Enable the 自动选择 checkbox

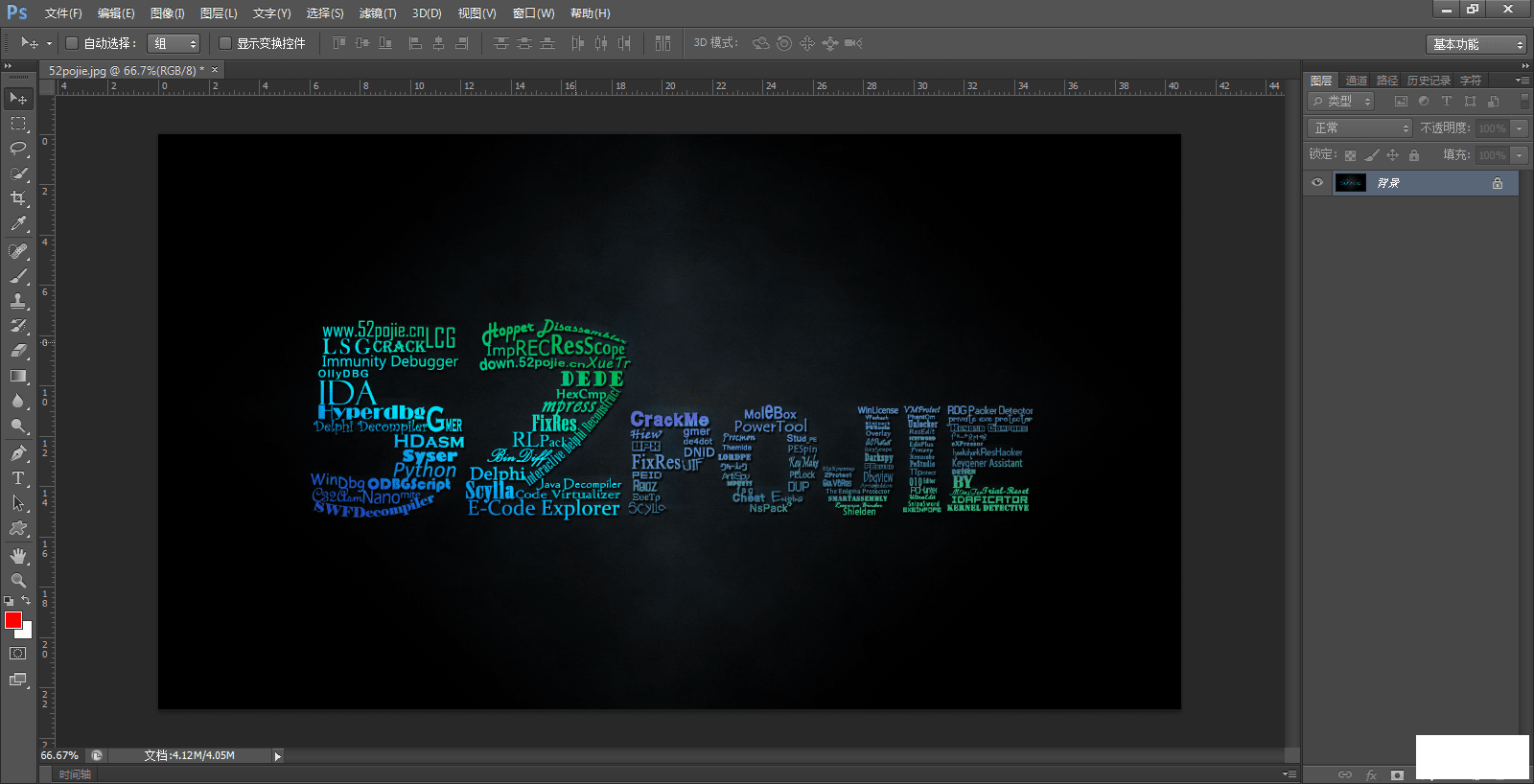pos(72,43)
